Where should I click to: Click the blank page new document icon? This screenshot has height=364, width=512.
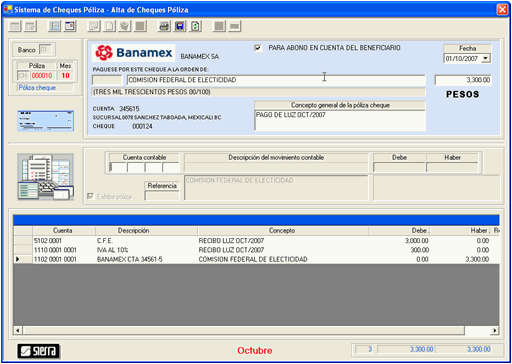109,26
